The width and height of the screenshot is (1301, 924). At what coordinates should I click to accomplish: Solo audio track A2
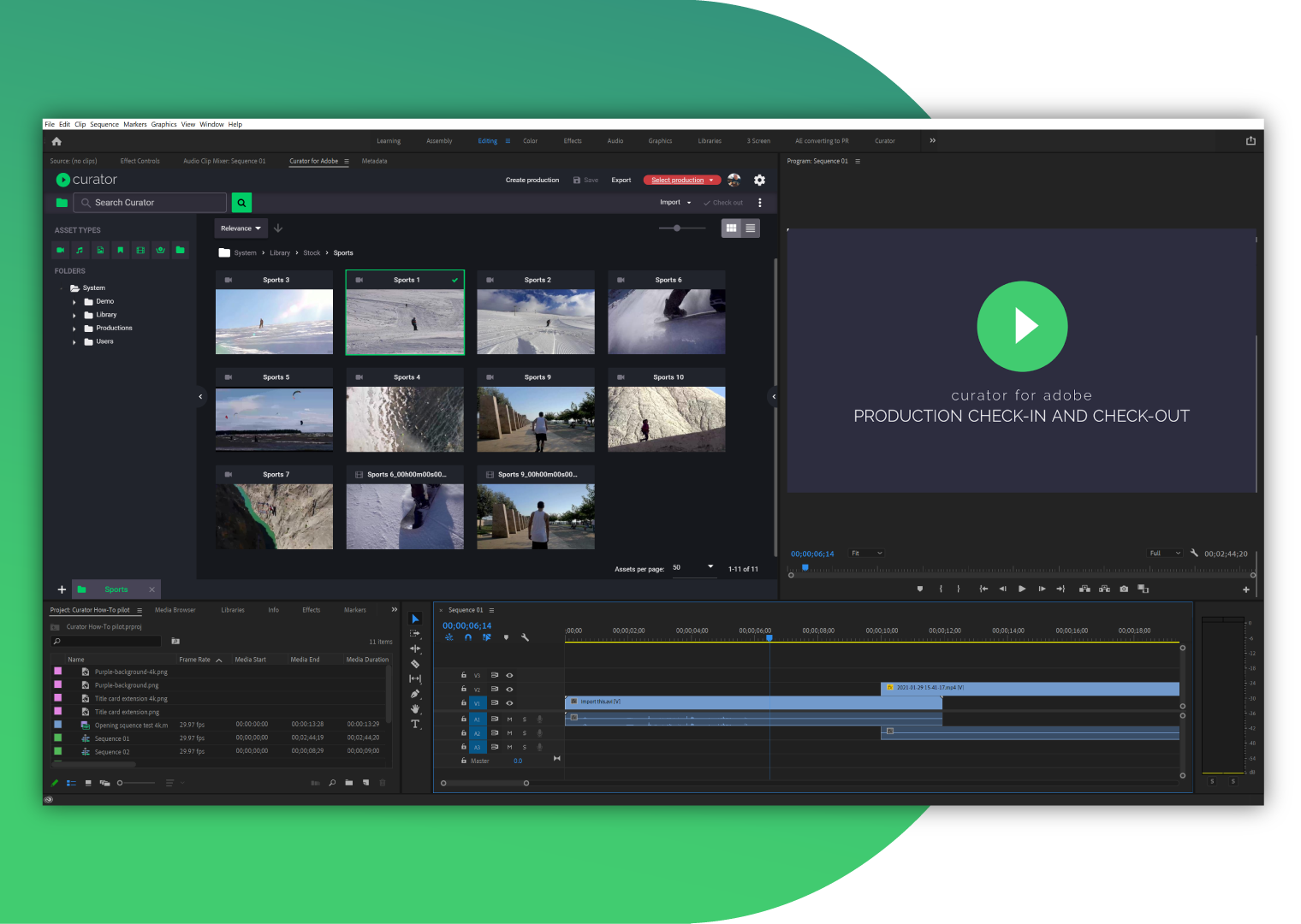pos(525,733)
